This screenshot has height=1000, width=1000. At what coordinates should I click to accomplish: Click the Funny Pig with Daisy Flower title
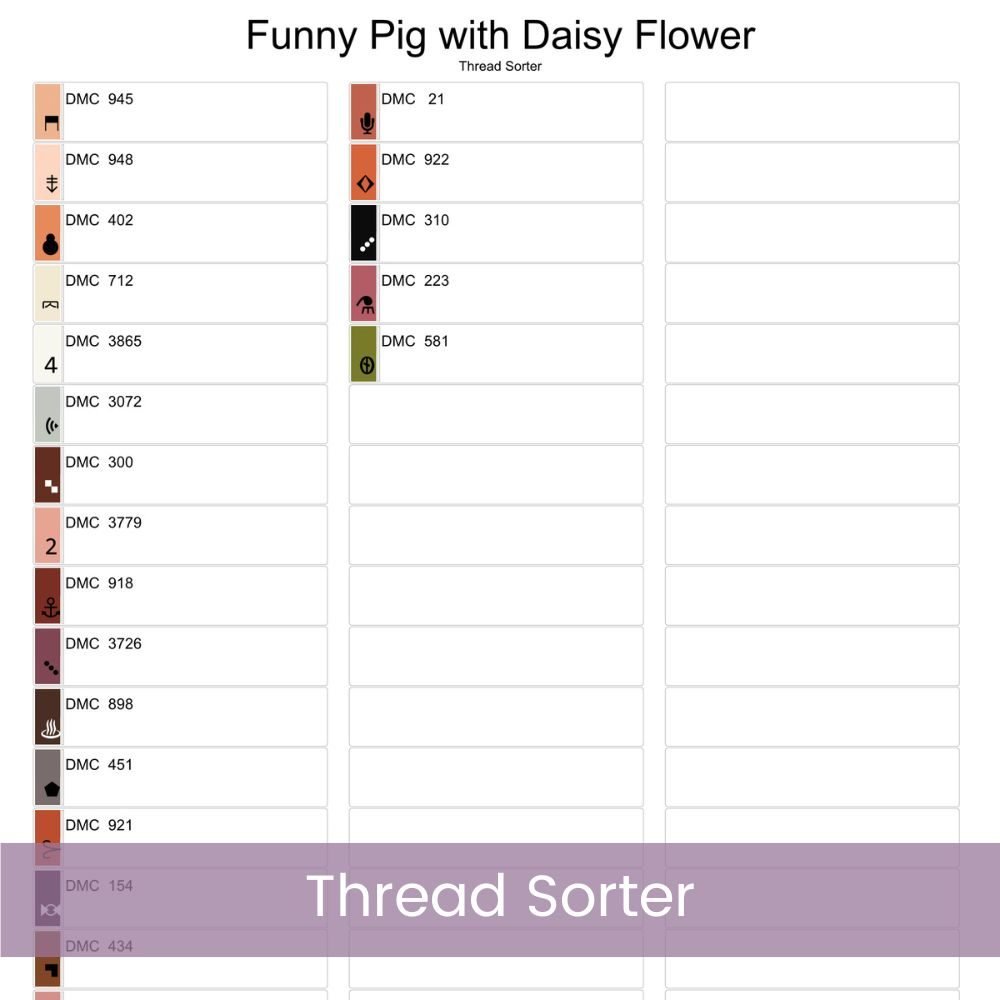[x=501, y=35]
